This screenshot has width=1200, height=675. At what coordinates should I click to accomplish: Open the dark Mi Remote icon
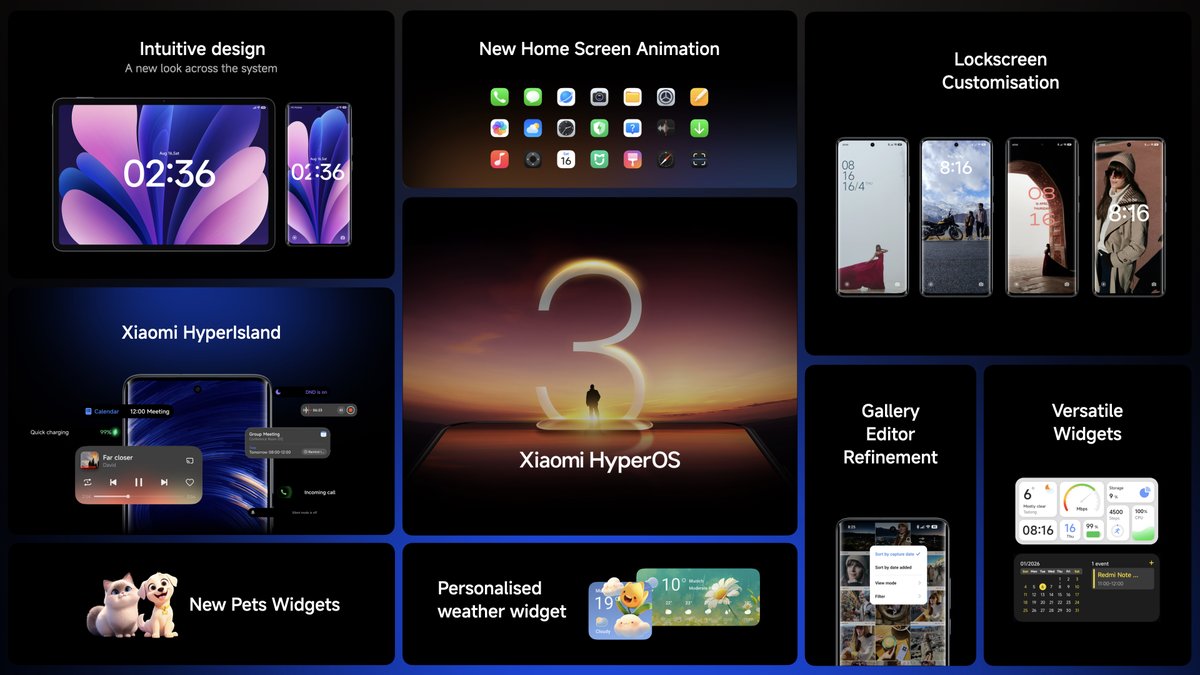point(533,159)
